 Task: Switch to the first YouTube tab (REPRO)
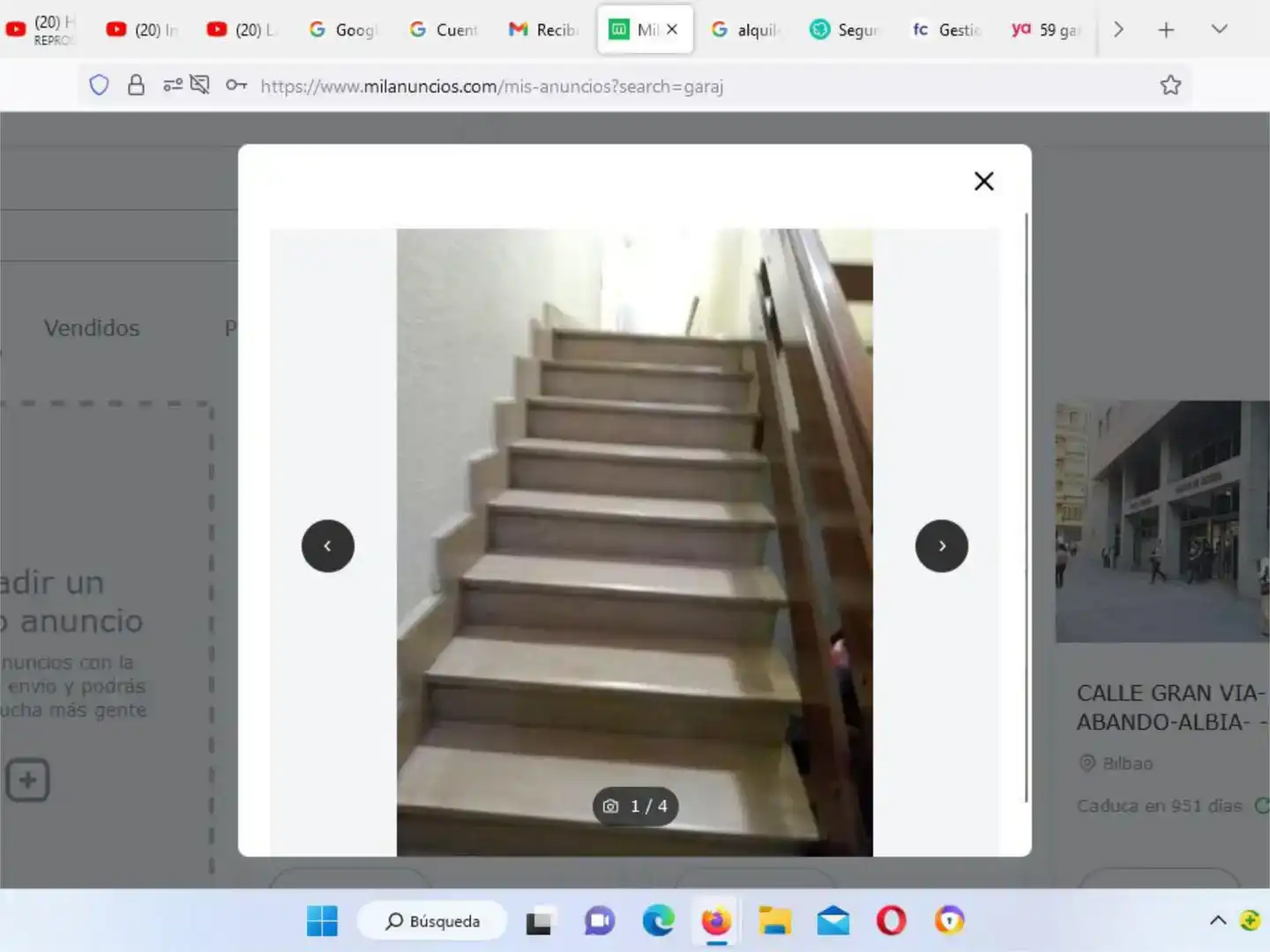coord(41,29)
